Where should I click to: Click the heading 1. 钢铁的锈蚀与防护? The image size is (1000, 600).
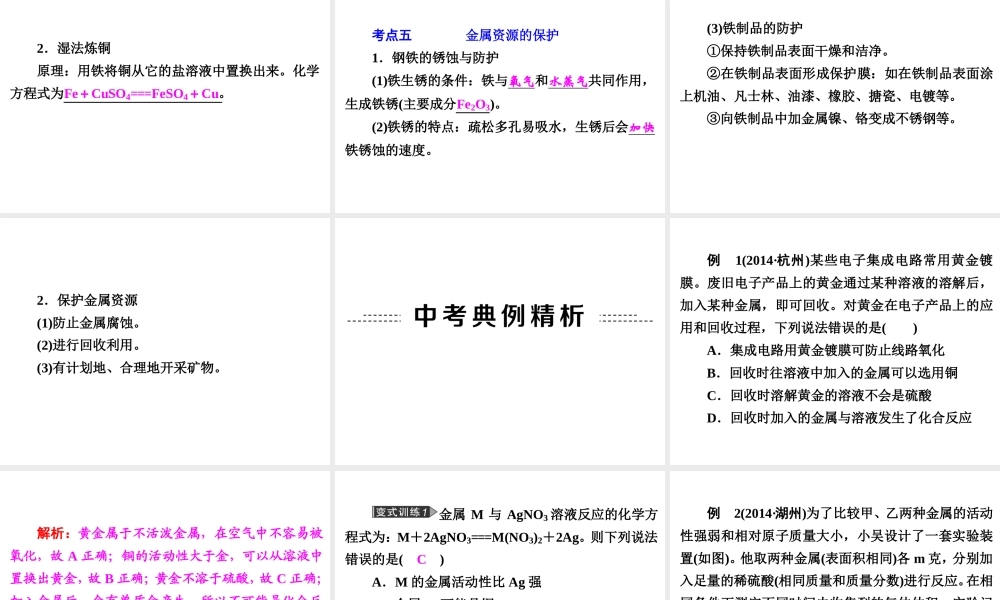point(435,58)
